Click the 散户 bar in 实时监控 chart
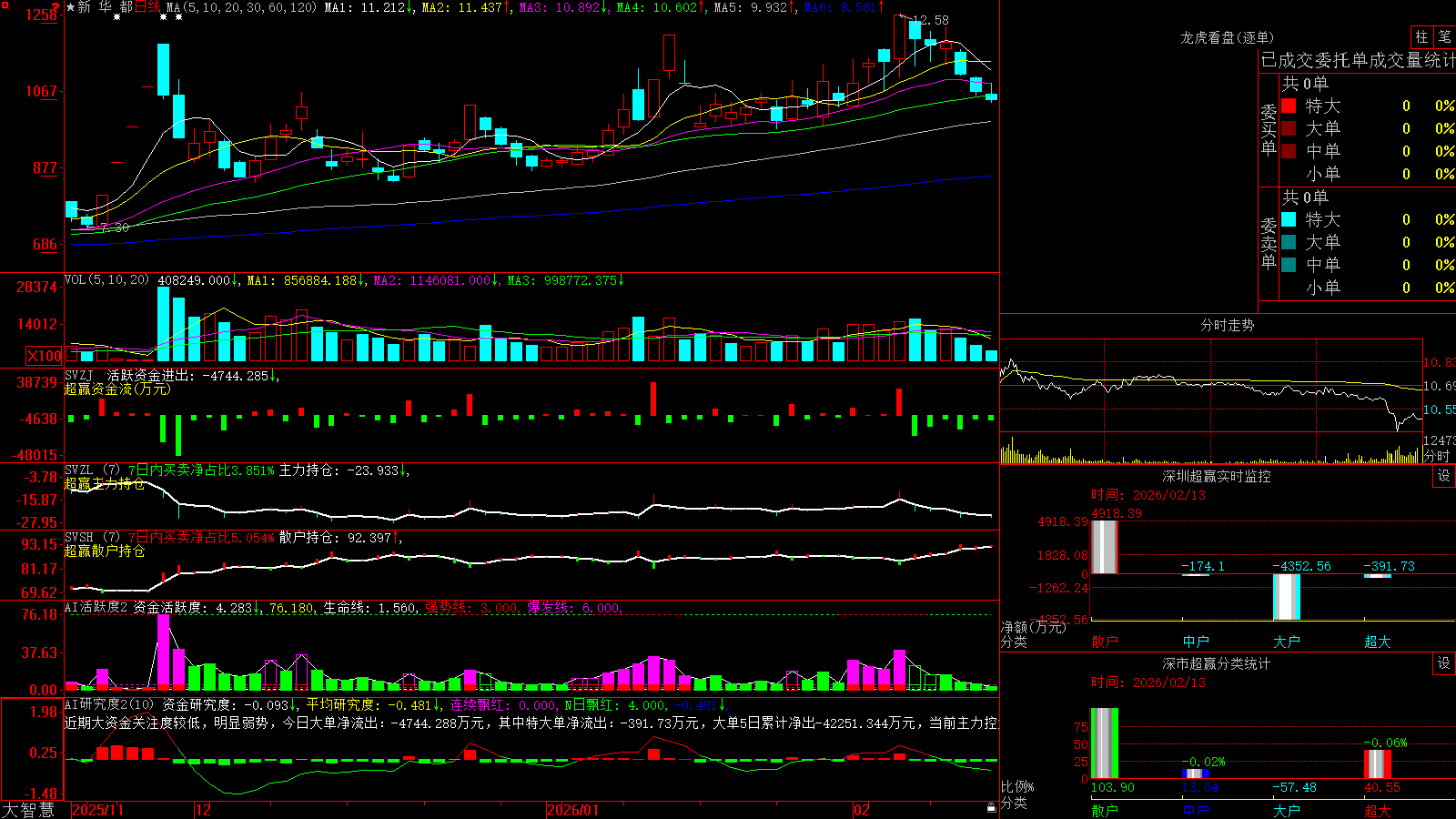1456x819 pixels. point(1105,547)
